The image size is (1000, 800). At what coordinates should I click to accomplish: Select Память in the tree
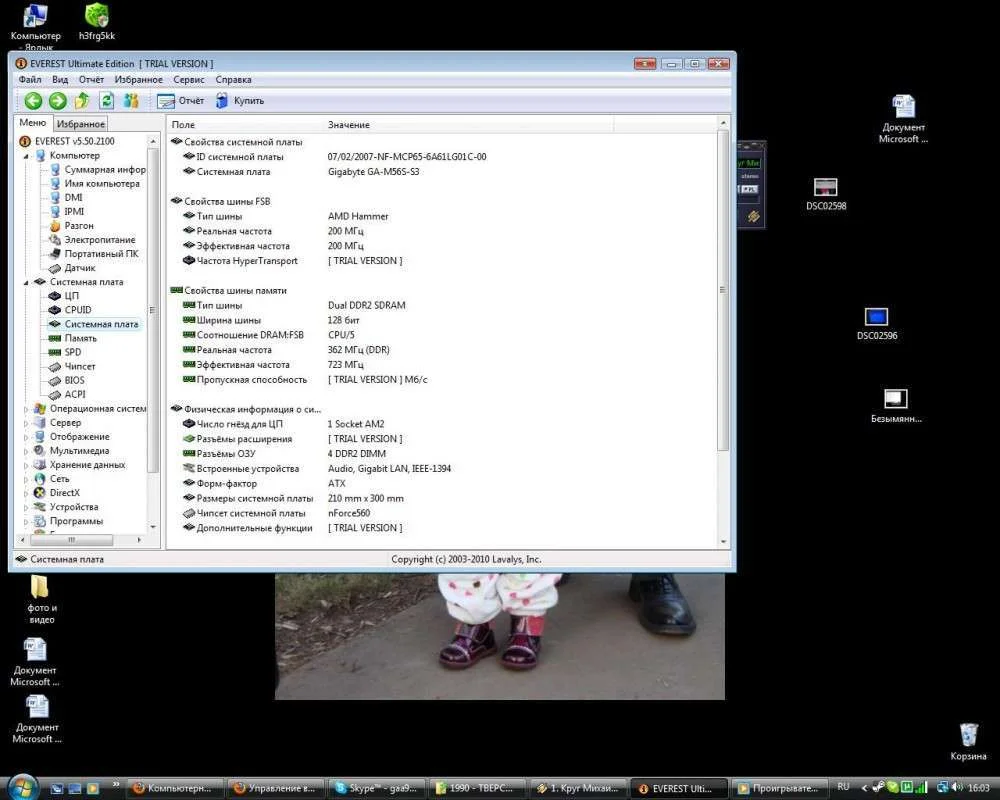click(x=80, y=338)
